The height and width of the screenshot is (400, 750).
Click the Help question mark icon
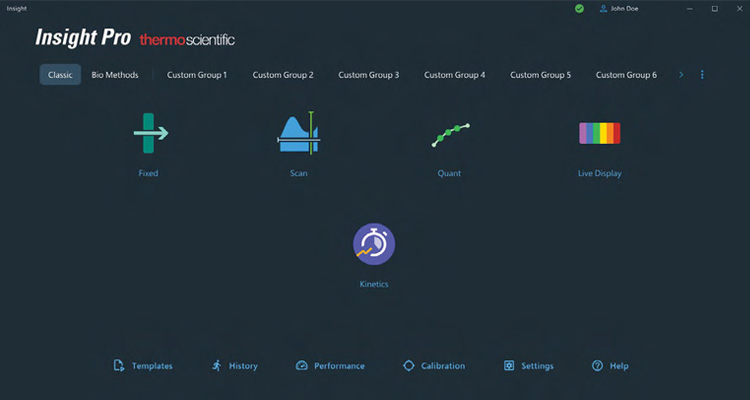[x=597, y=366]
